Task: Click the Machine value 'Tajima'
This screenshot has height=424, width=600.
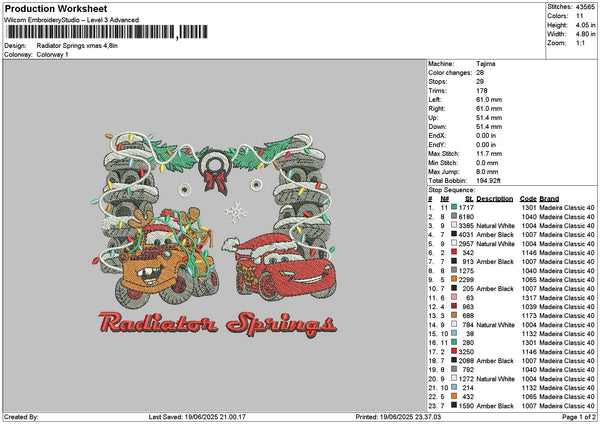Action: (x=486, y=64)
